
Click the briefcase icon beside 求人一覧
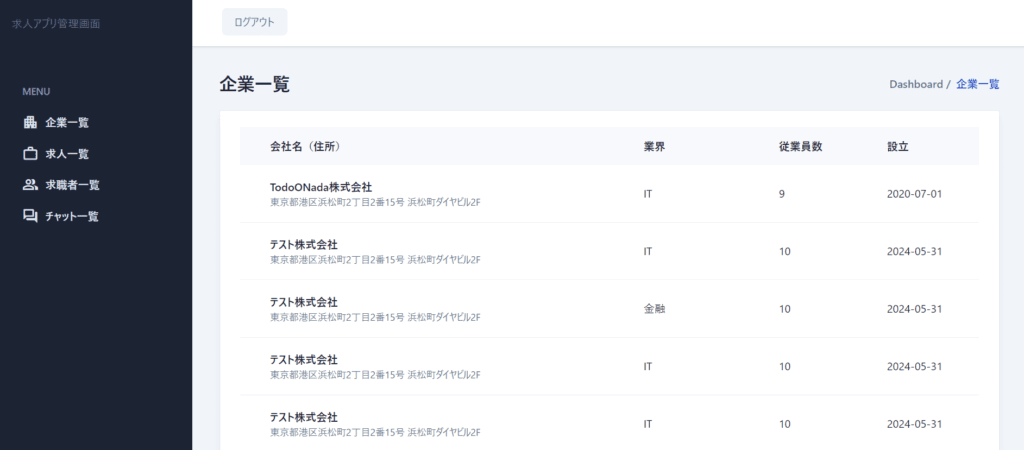(30, 154)
